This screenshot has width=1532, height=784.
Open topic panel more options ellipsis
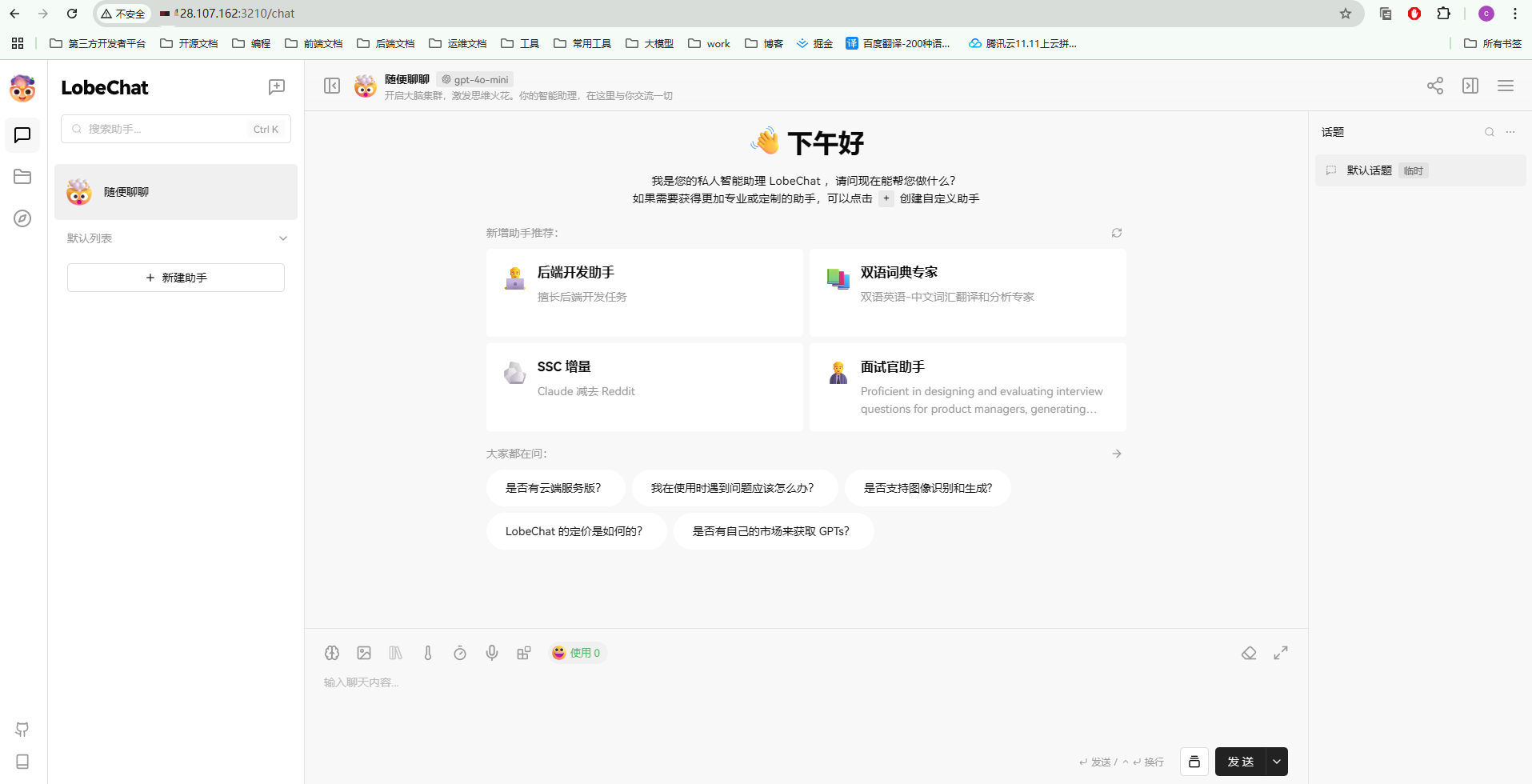(1510, 132)
